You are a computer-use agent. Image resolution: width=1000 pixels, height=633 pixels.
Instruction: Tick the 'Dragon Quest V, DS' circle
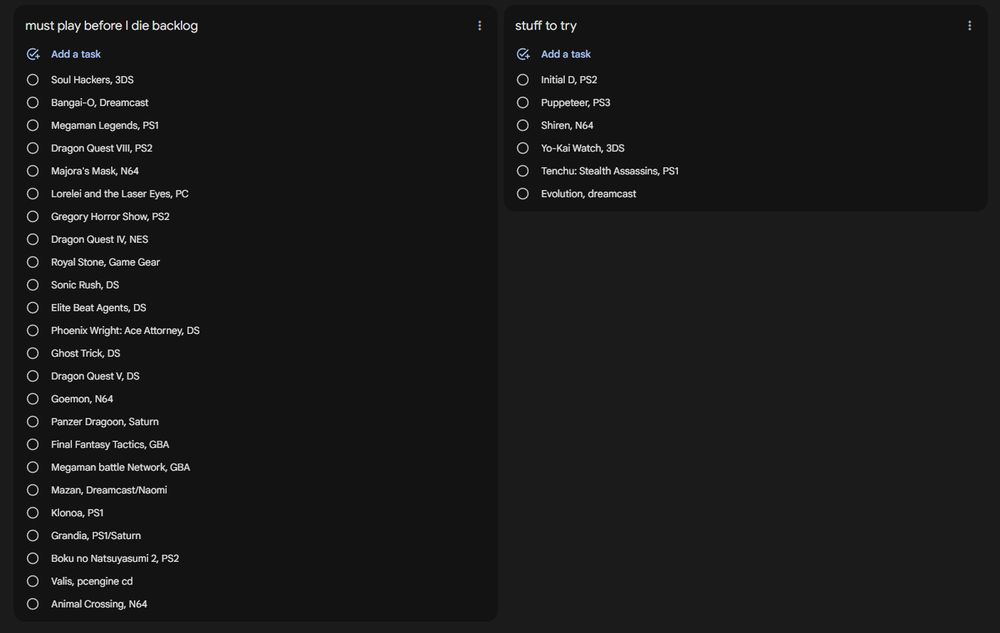point(33,376)
